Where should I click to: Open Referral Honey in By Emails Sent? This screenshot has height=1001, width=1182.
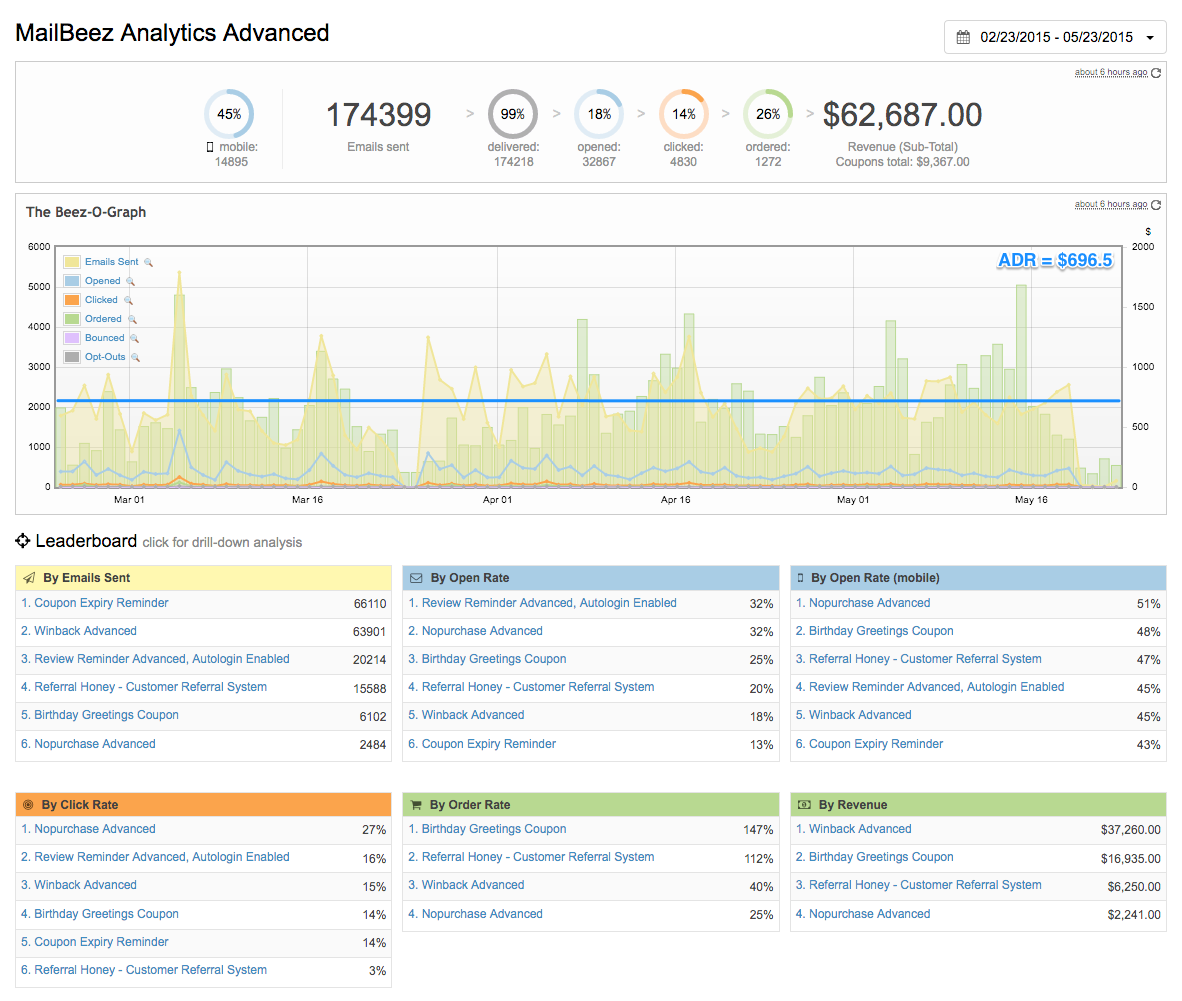[x=150, y=687]
